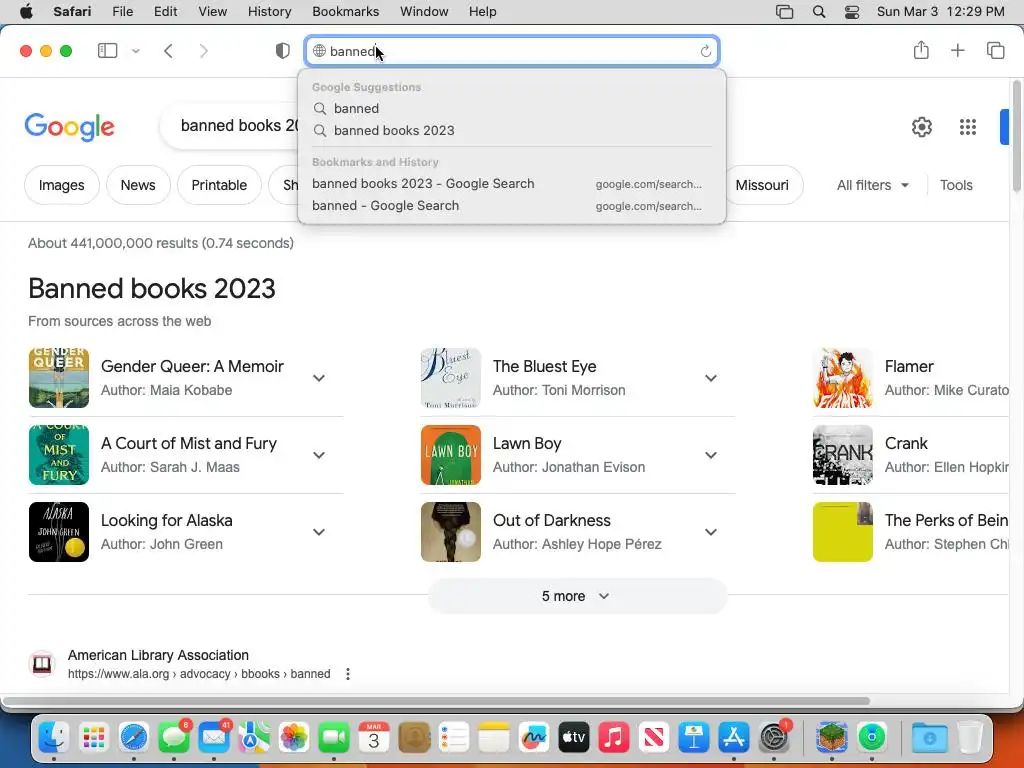Open the sidebar options chevron in toolbar

[136, 51]
